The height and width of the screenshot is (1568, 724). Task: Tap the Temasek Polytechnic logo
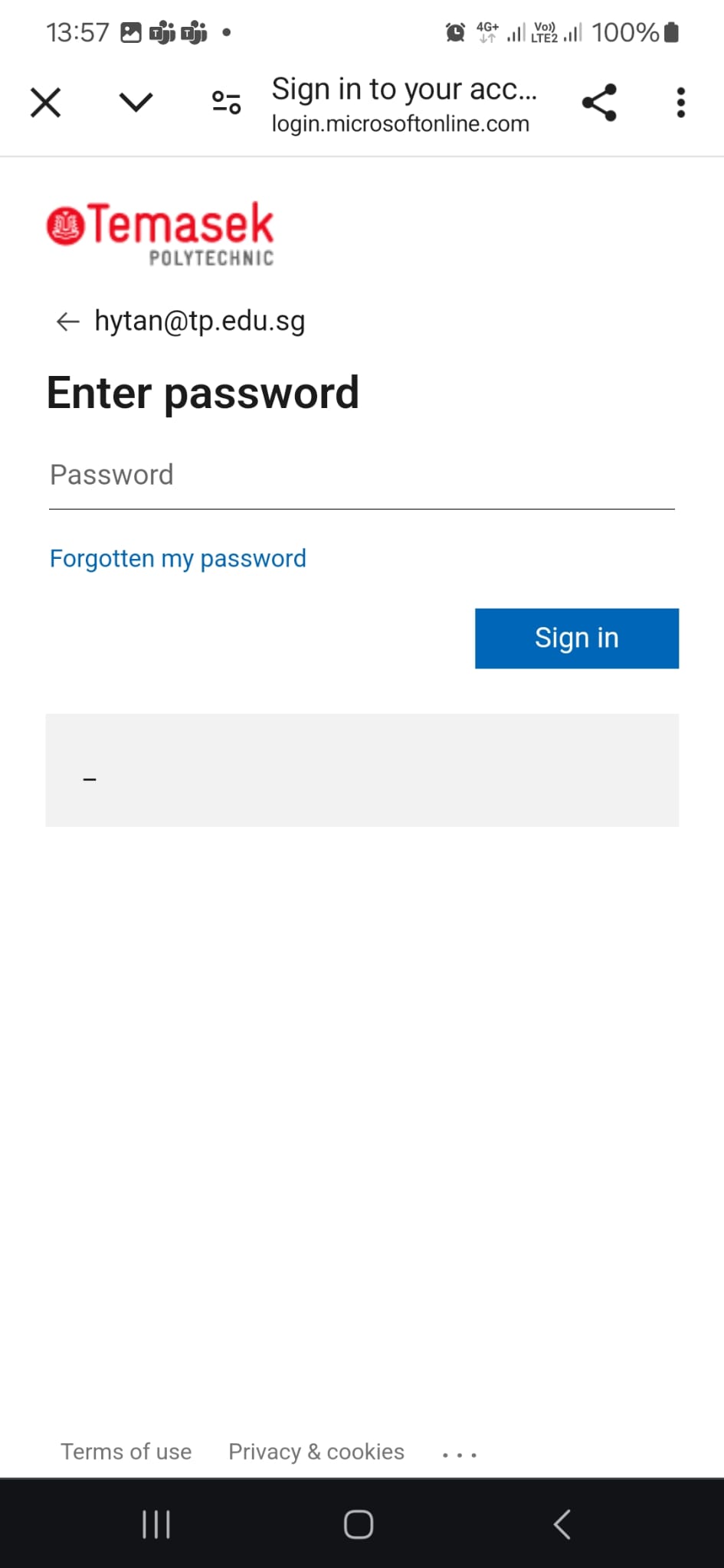pos(160,233)
